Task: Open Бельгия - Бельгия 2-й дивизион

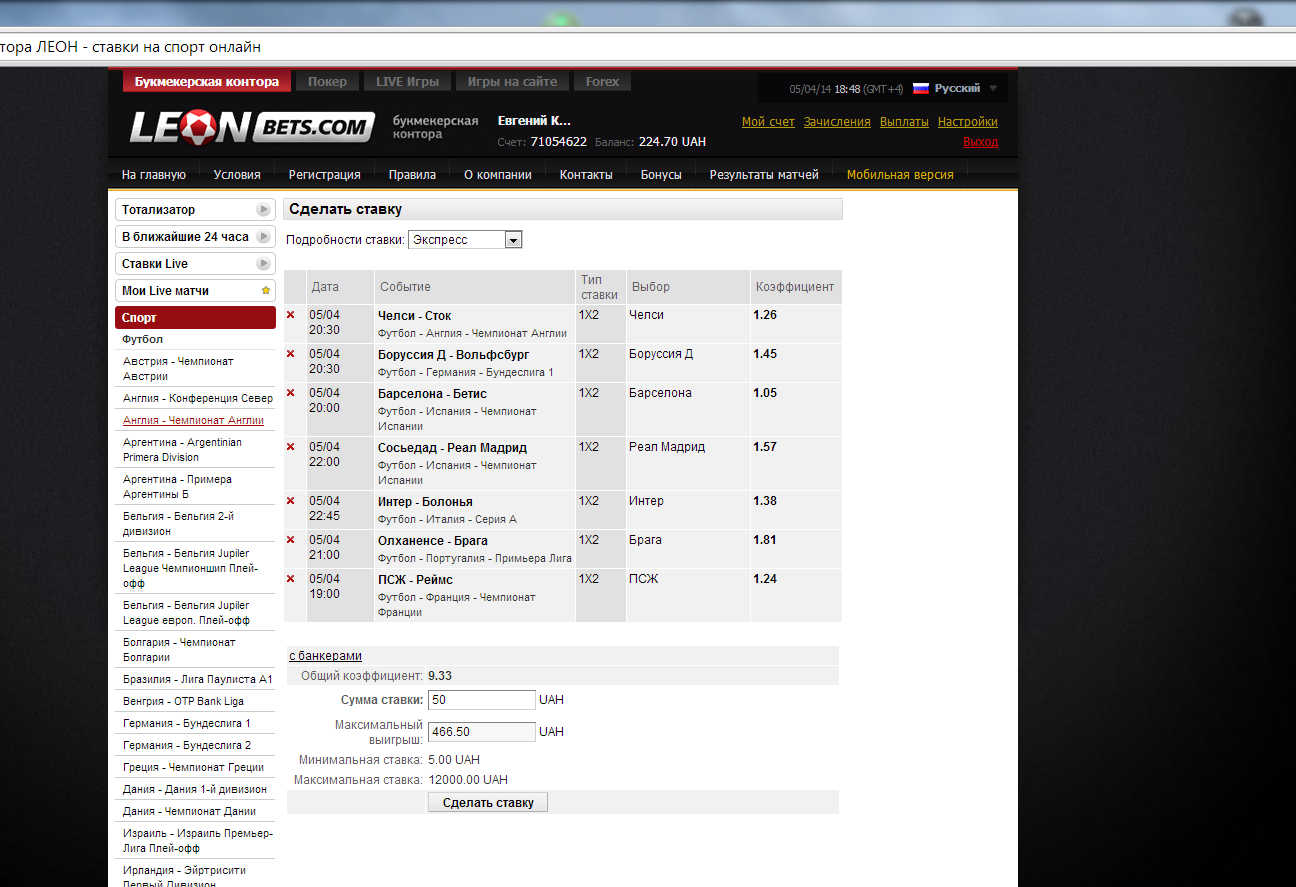Action: 177,524
